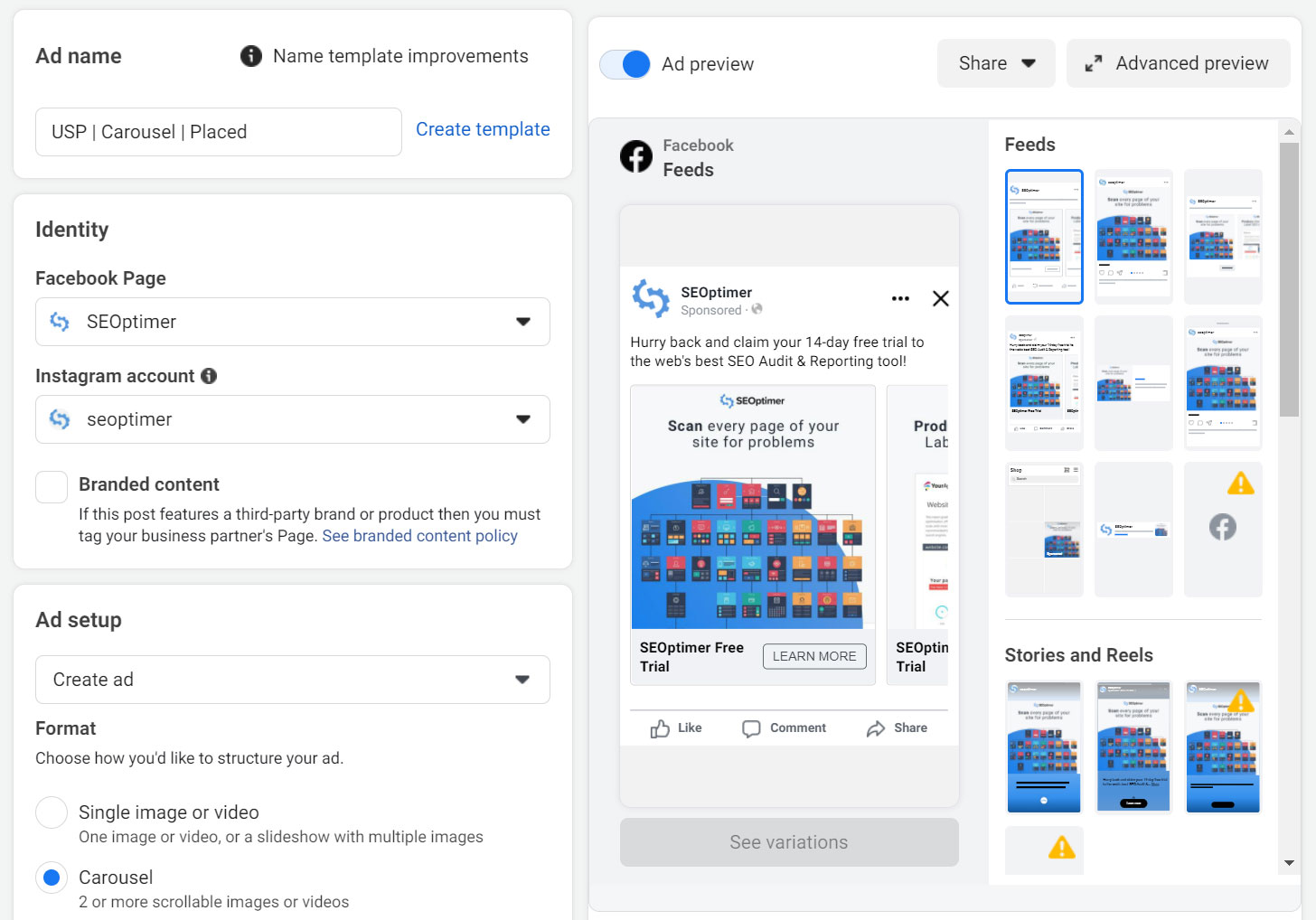Click the Create template link

tap(483, 129)
